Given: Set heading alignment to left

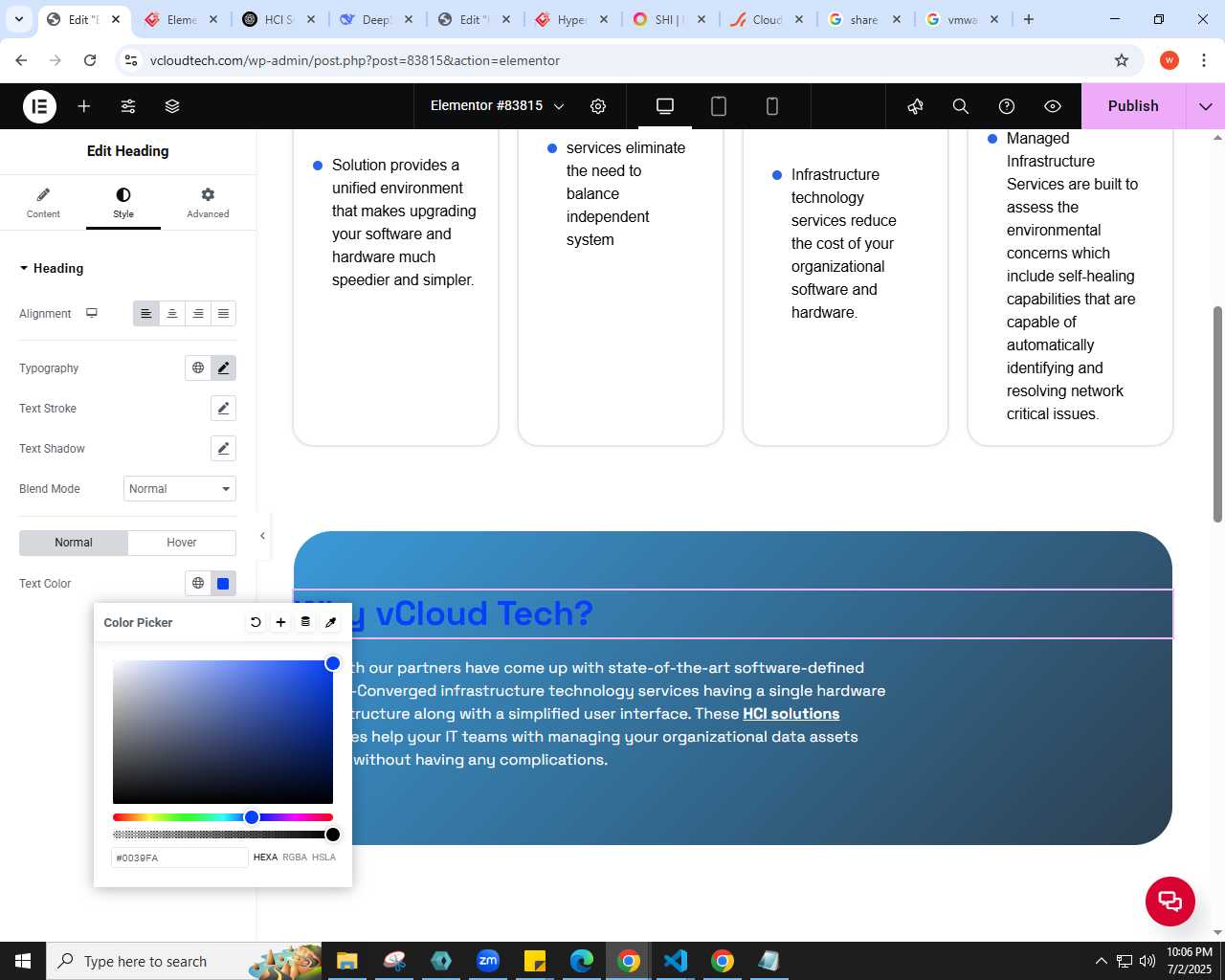Looking at the screenshot, I should point(146,313).
